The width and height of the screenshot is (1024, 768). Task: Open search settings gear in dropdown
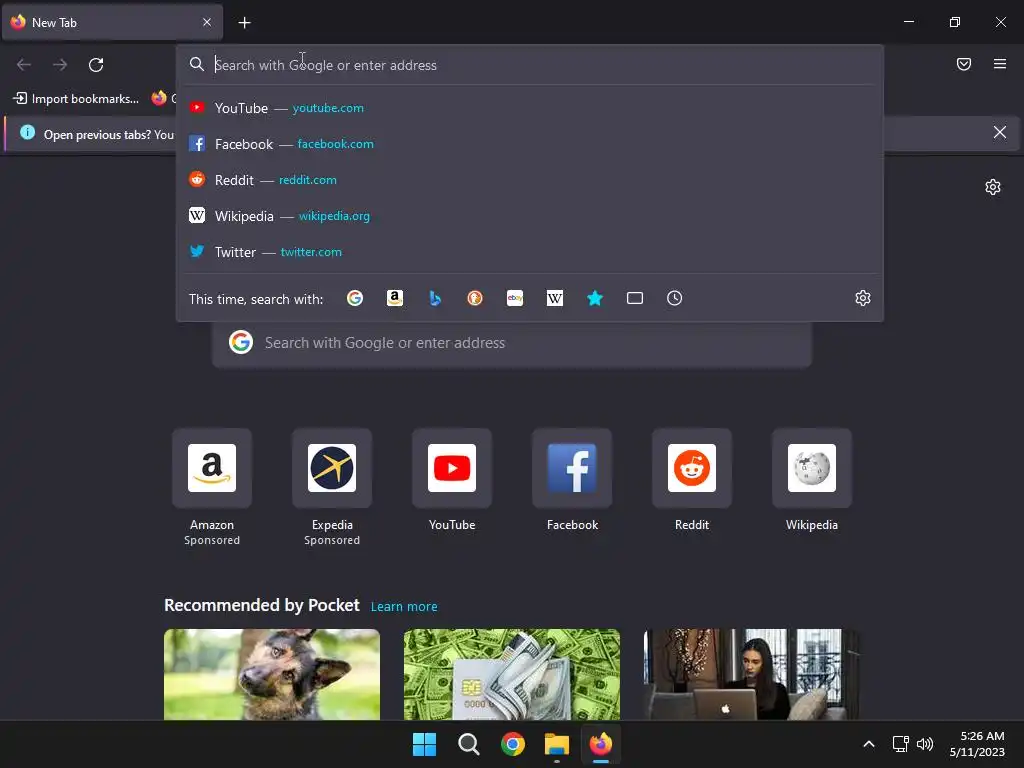863,298
